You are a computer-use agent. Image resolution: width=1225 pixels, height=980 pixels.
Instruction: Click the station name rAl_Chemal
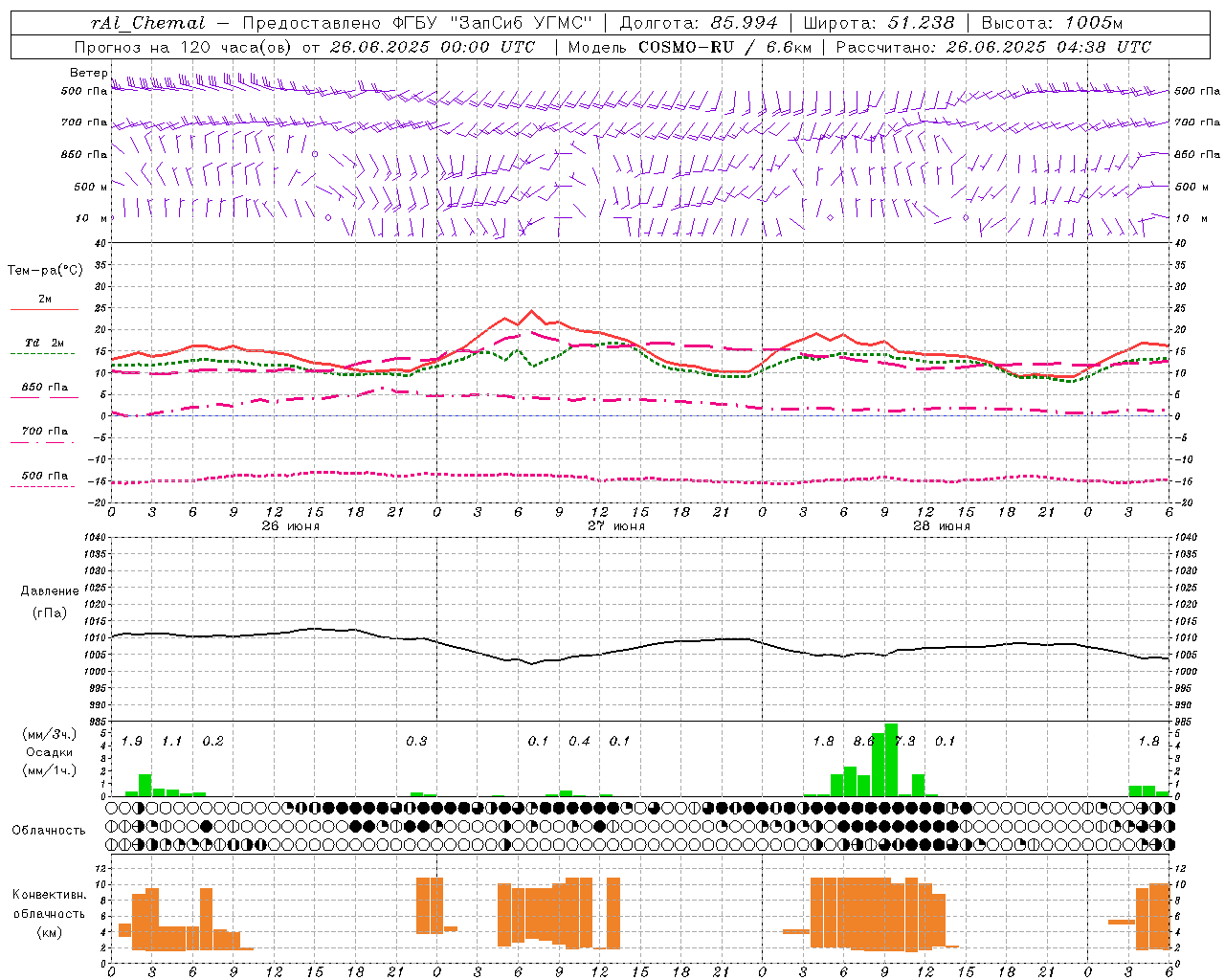pos(147,23)
